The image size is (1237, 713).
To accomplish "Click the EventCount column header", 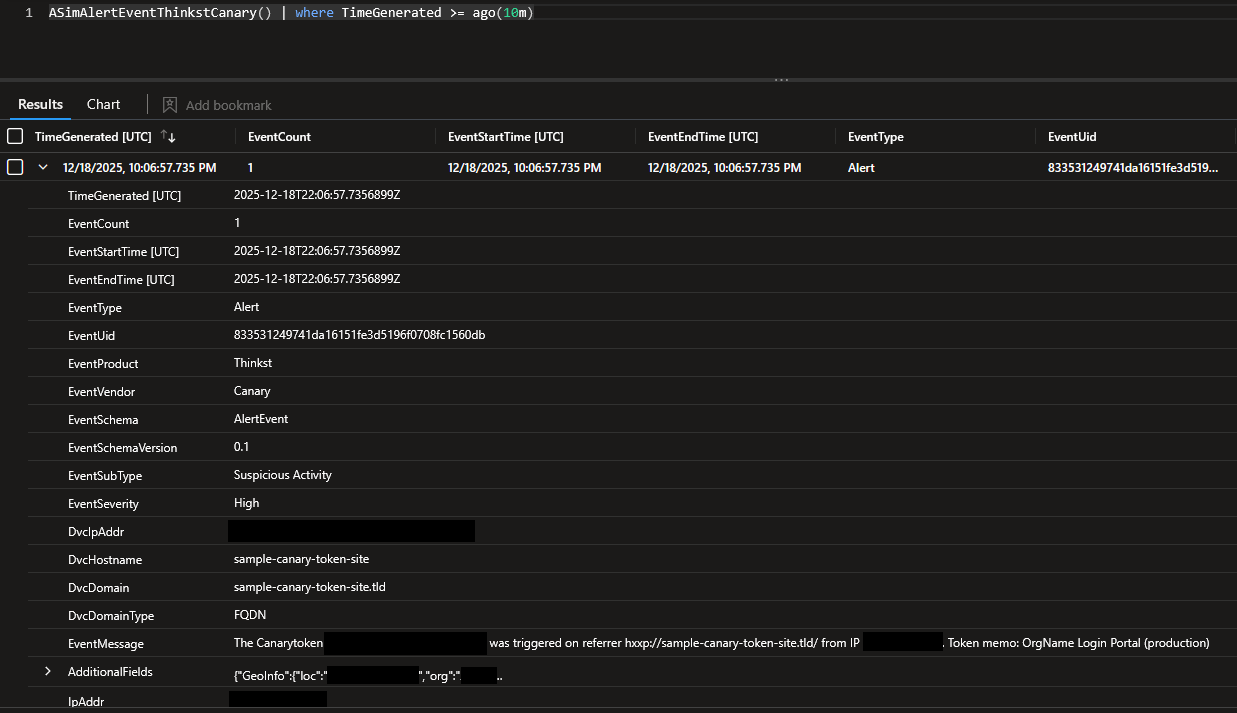I will [x=279, y=136].
